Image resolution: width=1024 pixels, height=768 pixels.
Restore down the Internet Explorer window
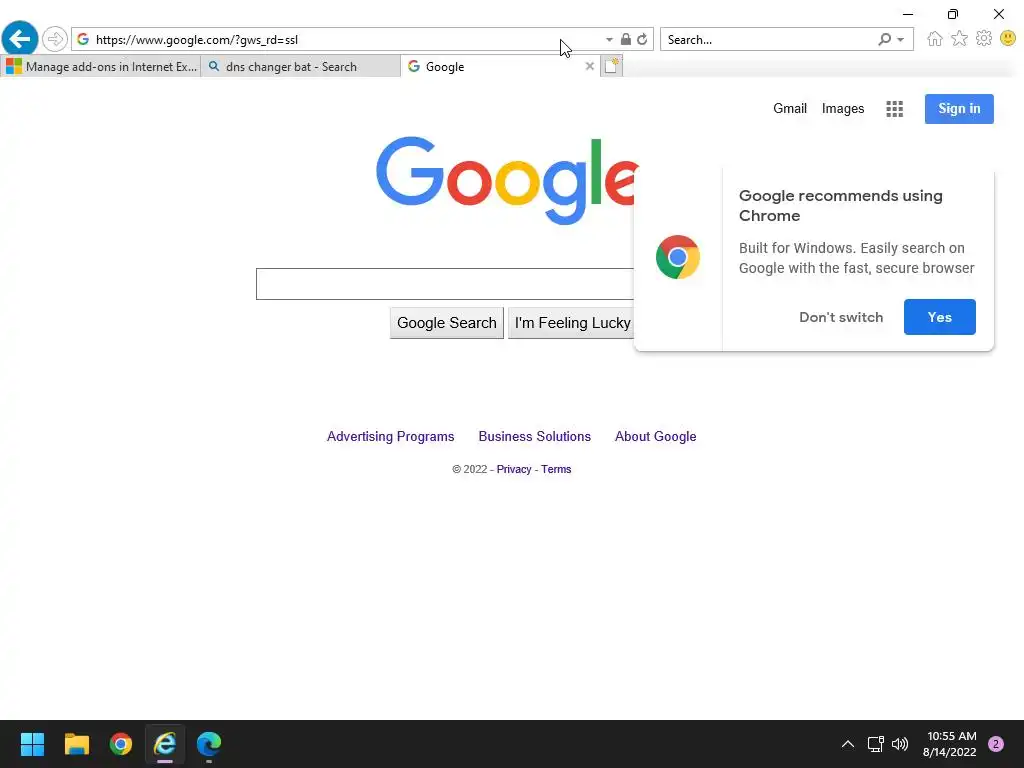coord(953,14)
